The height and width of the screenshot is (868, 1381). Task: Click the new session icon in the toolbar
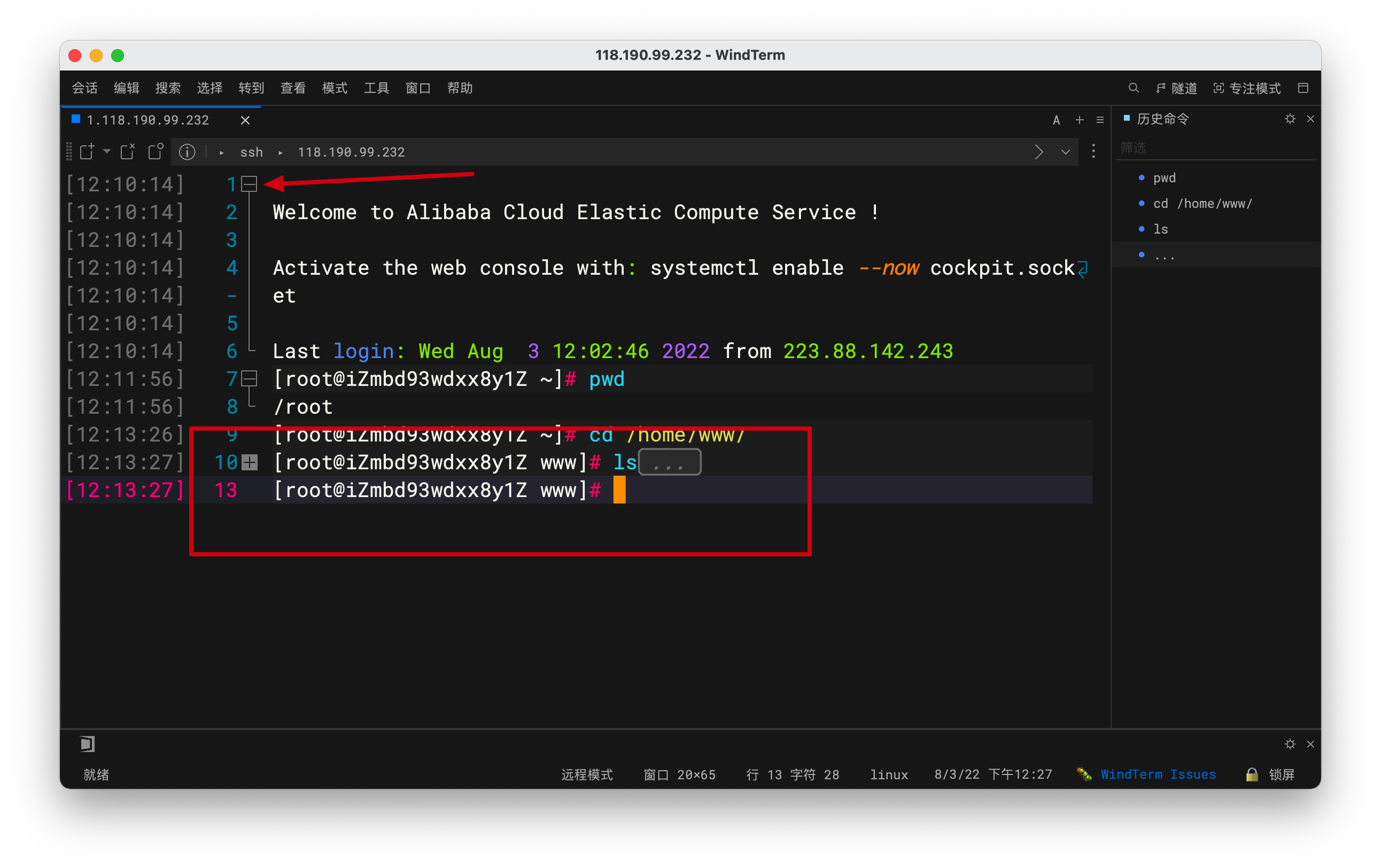[x=87, y=151]
